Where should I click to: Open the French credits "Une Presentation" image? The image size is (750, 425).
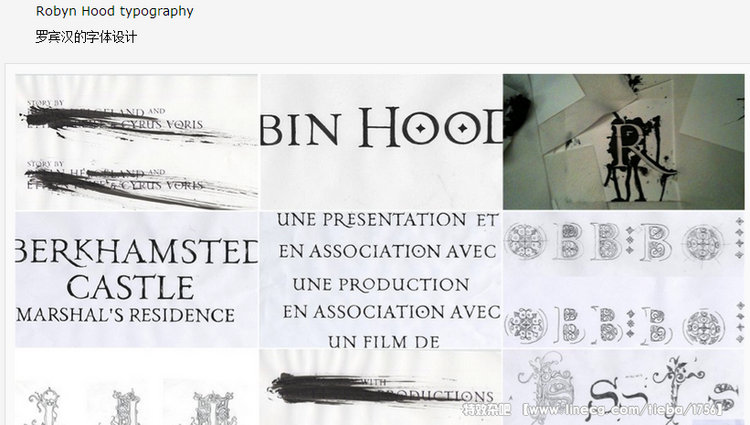(x=381, y=280)
